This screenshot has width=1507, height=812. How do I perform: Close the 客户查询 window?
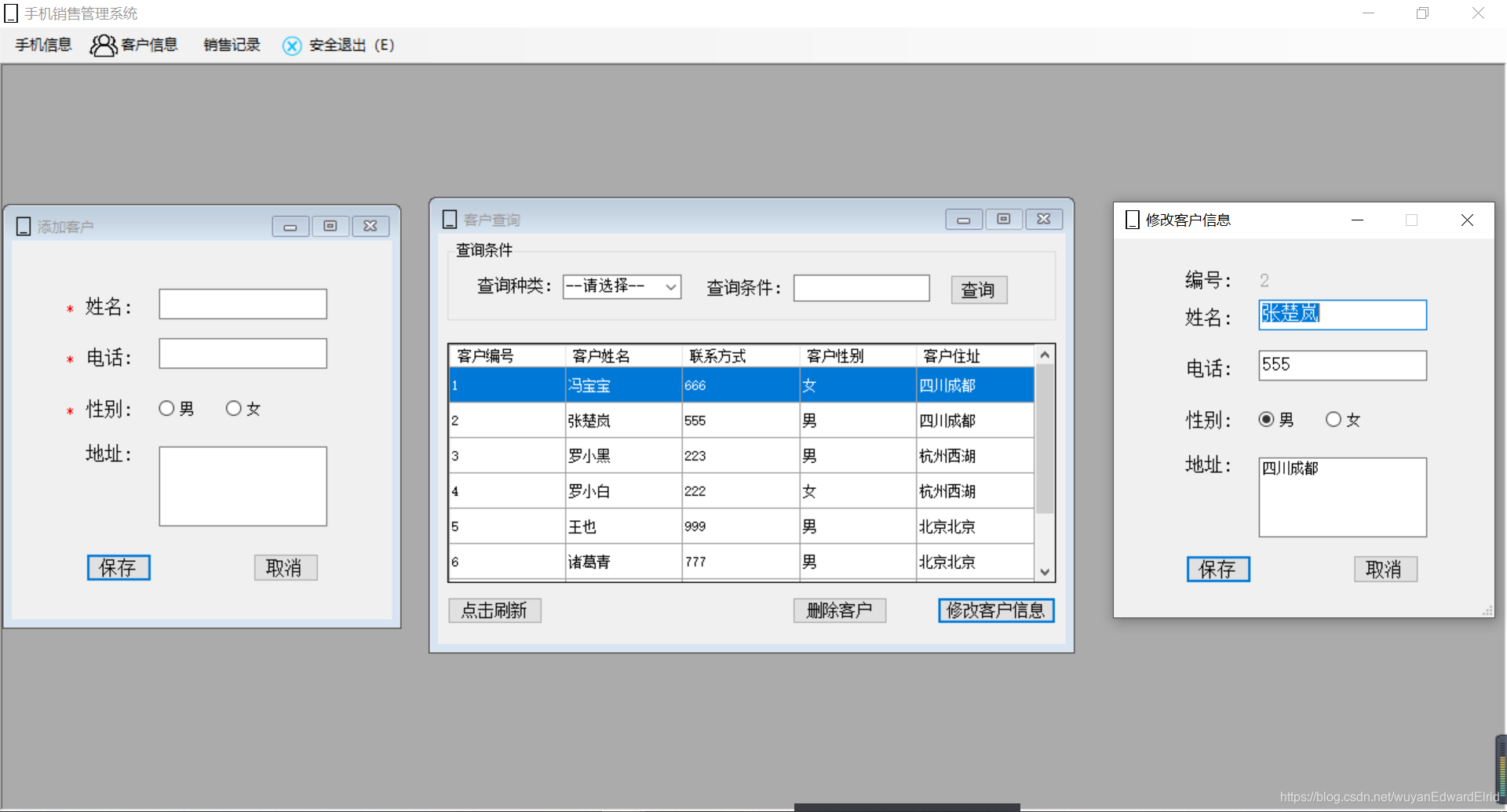(x=1044, y=219)
